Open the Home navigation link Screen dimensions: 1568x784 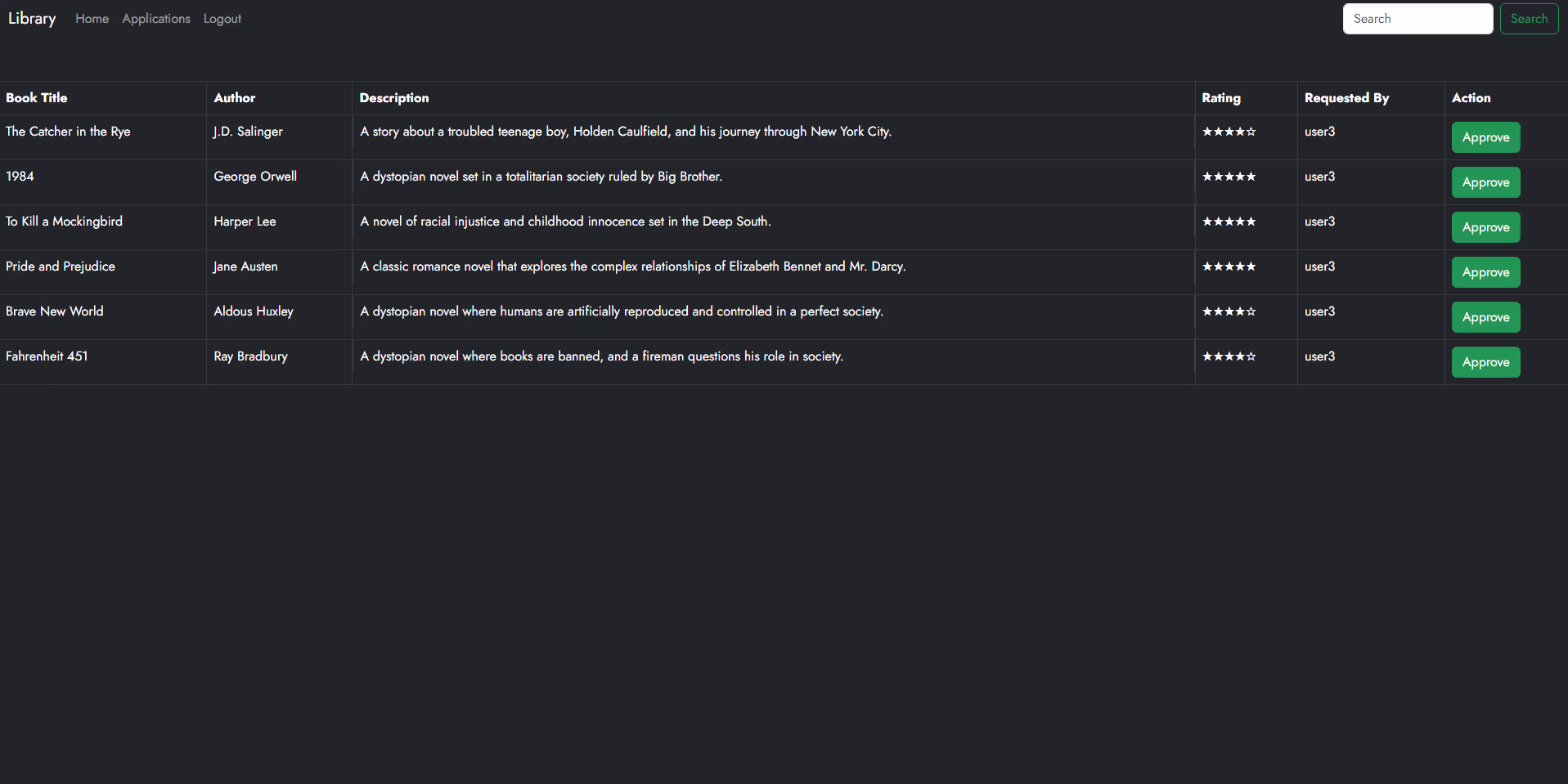[92, 19]
